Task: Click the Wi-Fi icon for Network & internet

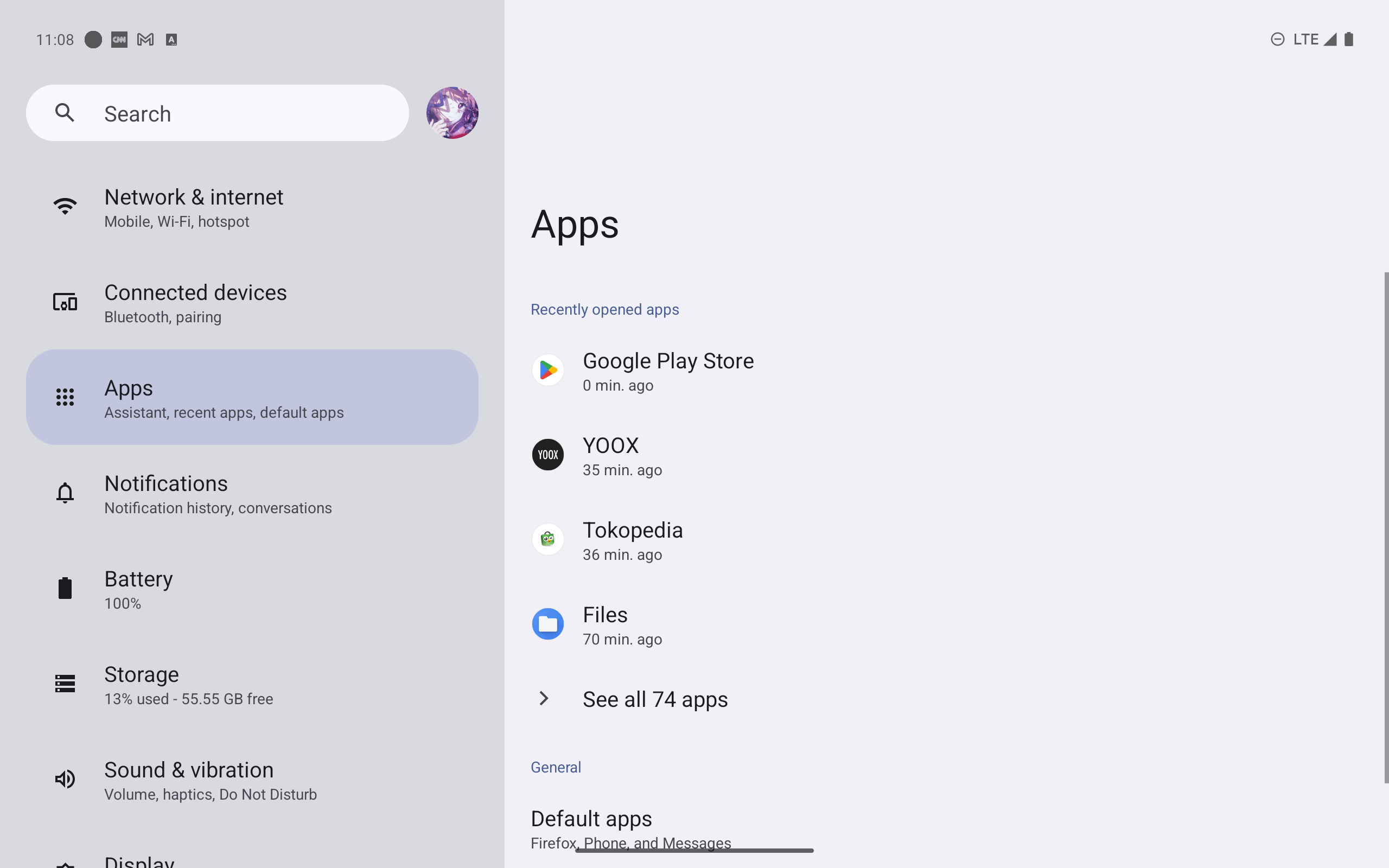Action: coord(65,206)
